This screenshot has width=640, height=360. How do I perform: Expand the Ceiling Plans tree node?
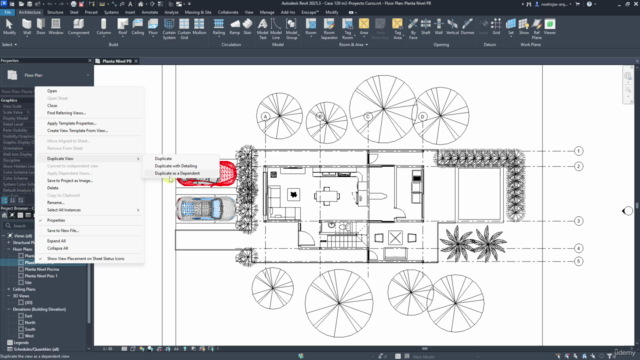(9, 289)
